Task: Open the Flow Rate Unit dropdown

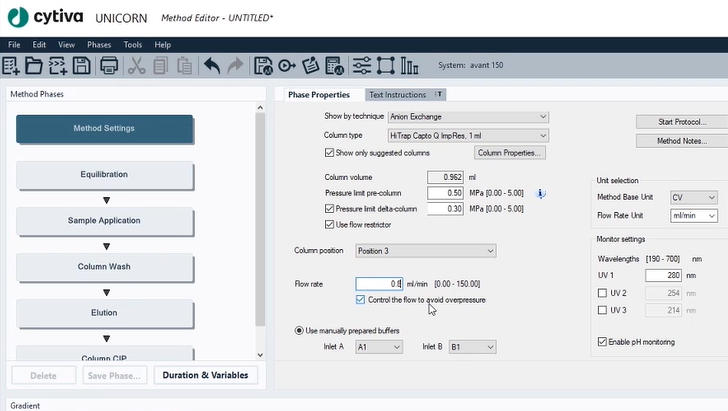Action: click(x=693, y=216)
